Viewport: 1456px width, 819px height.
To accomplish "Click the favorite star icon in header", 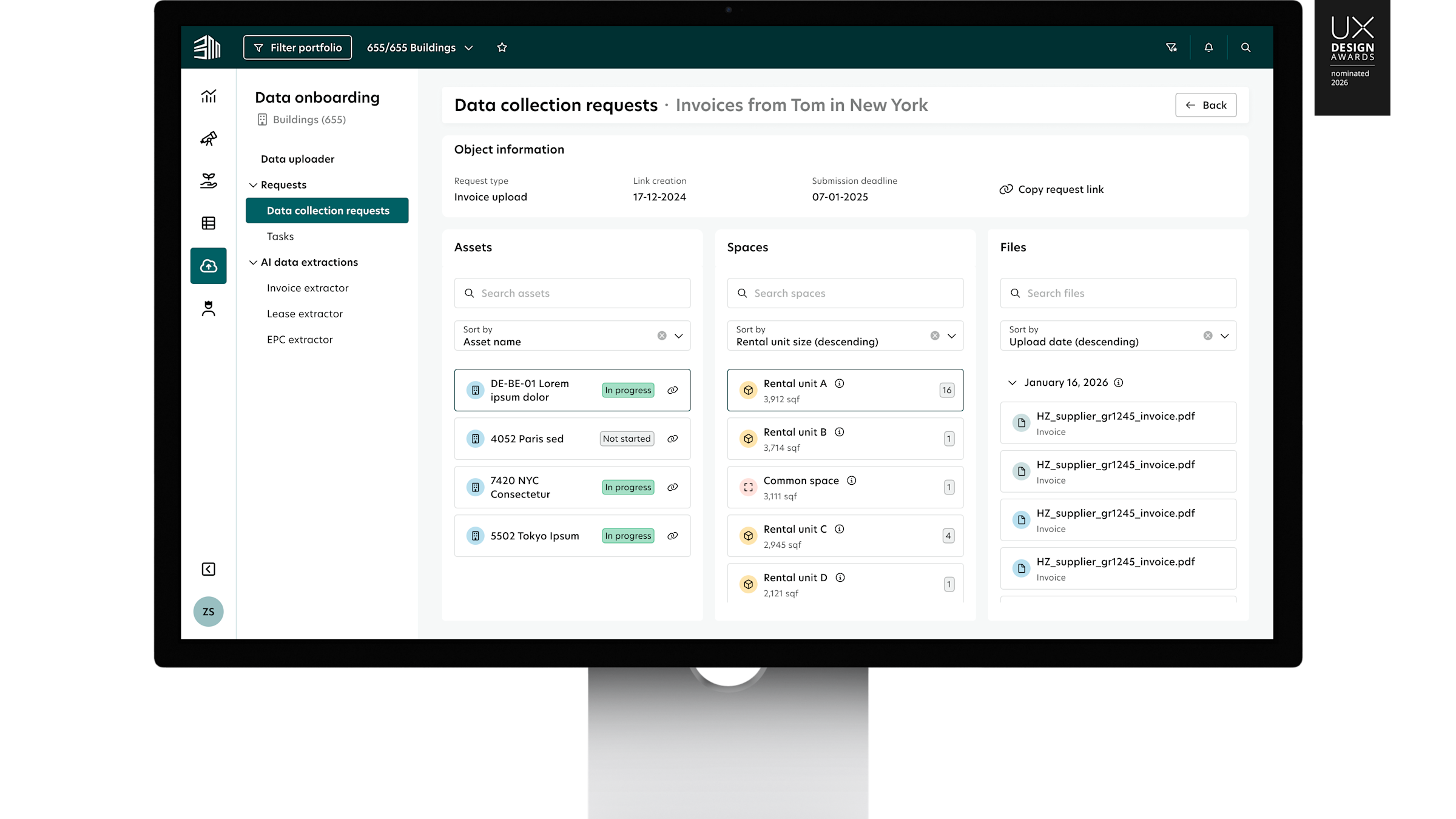I will 502,47.
